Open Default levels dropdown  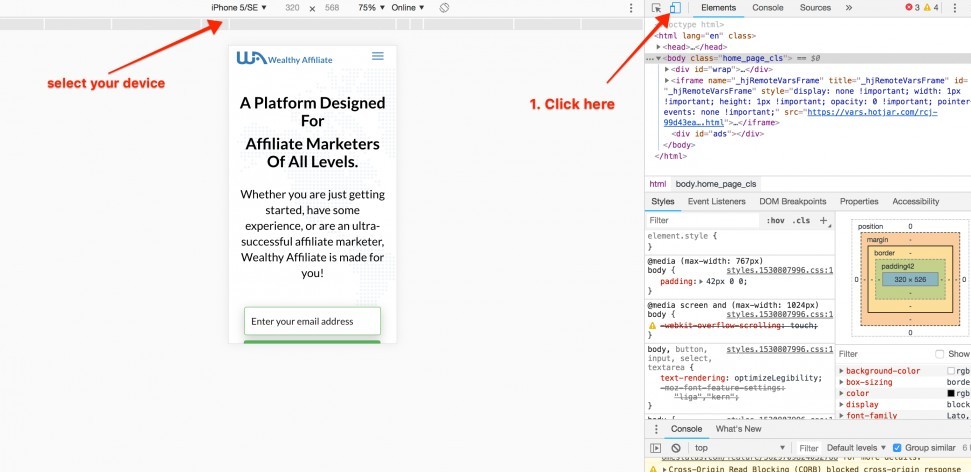(x=856, y=448)
